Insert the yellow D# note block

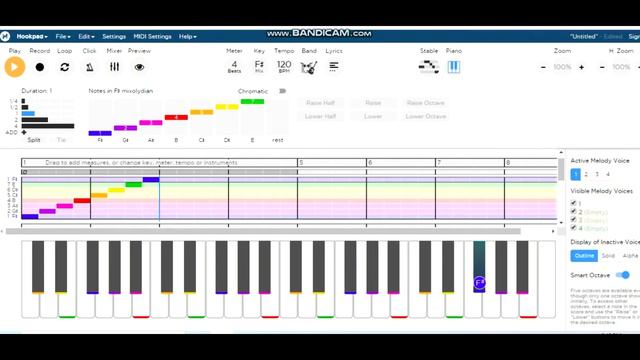[x=227, y=107]
